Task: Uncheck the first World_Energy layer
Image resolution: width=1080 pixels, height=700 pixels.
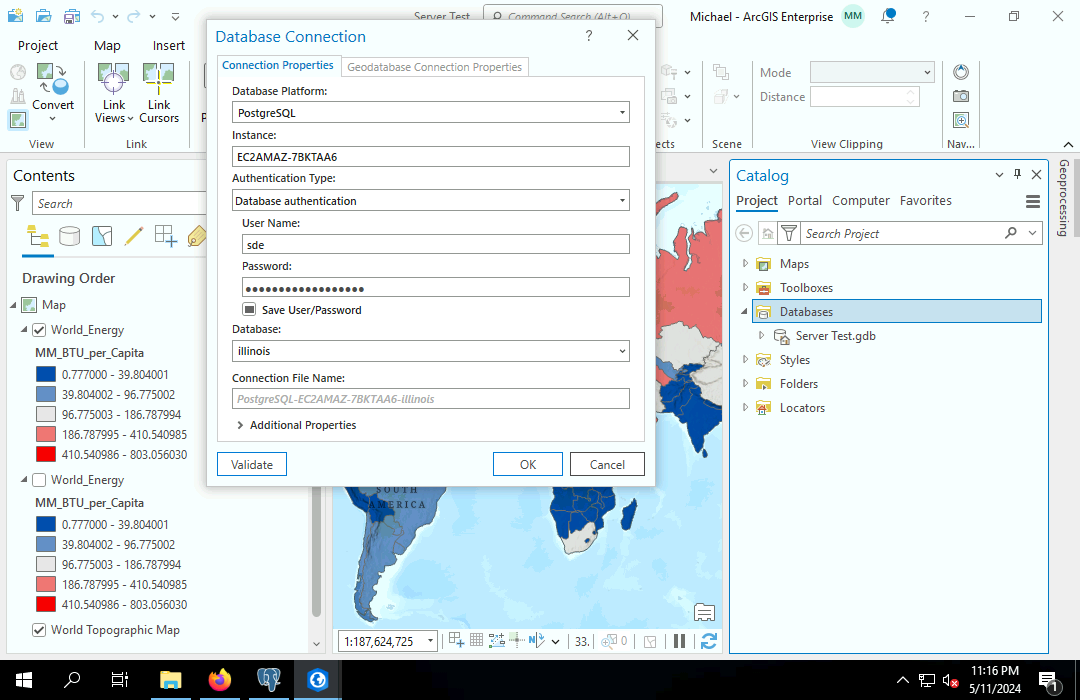Action: tap(39, 330)
